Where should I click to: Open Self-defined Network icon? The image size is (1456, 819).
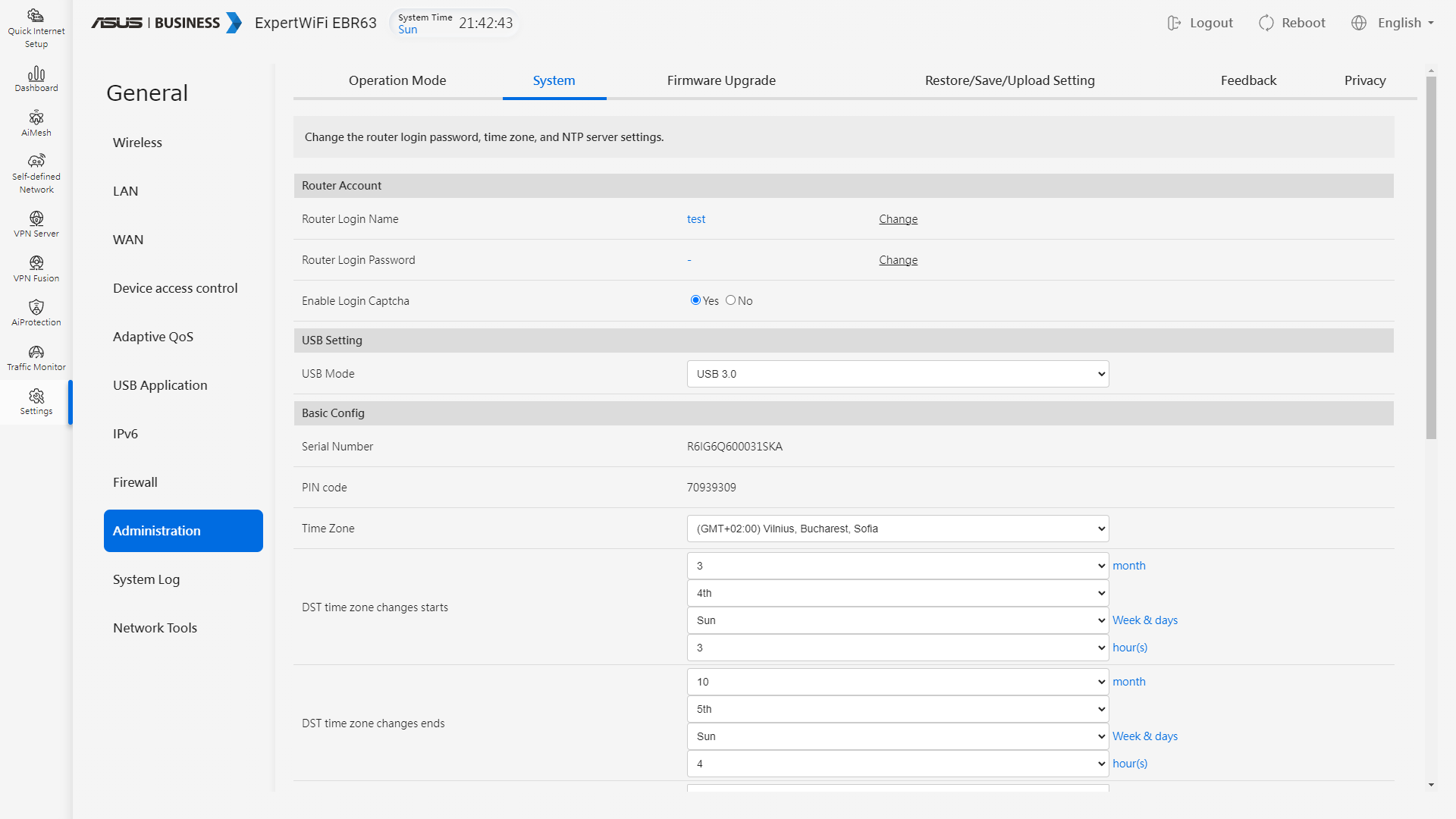tap(36, 161)
